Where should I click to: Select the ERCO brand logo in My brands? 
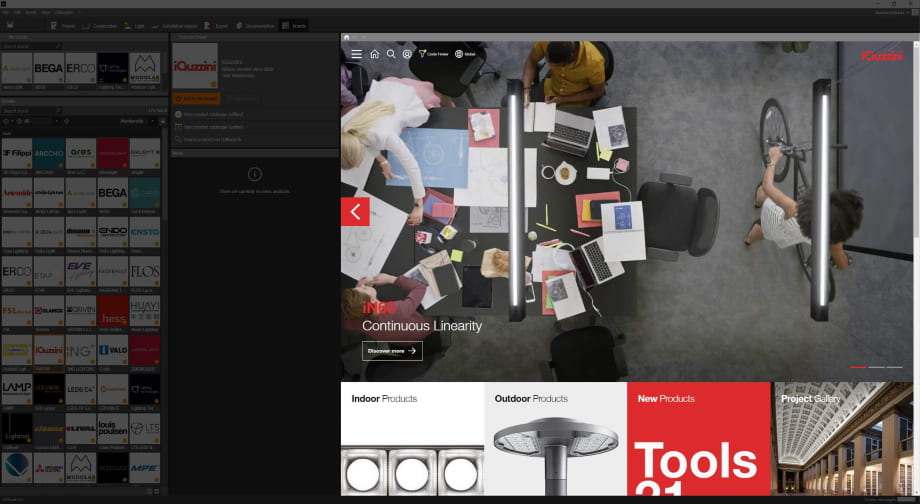[80, 69]
